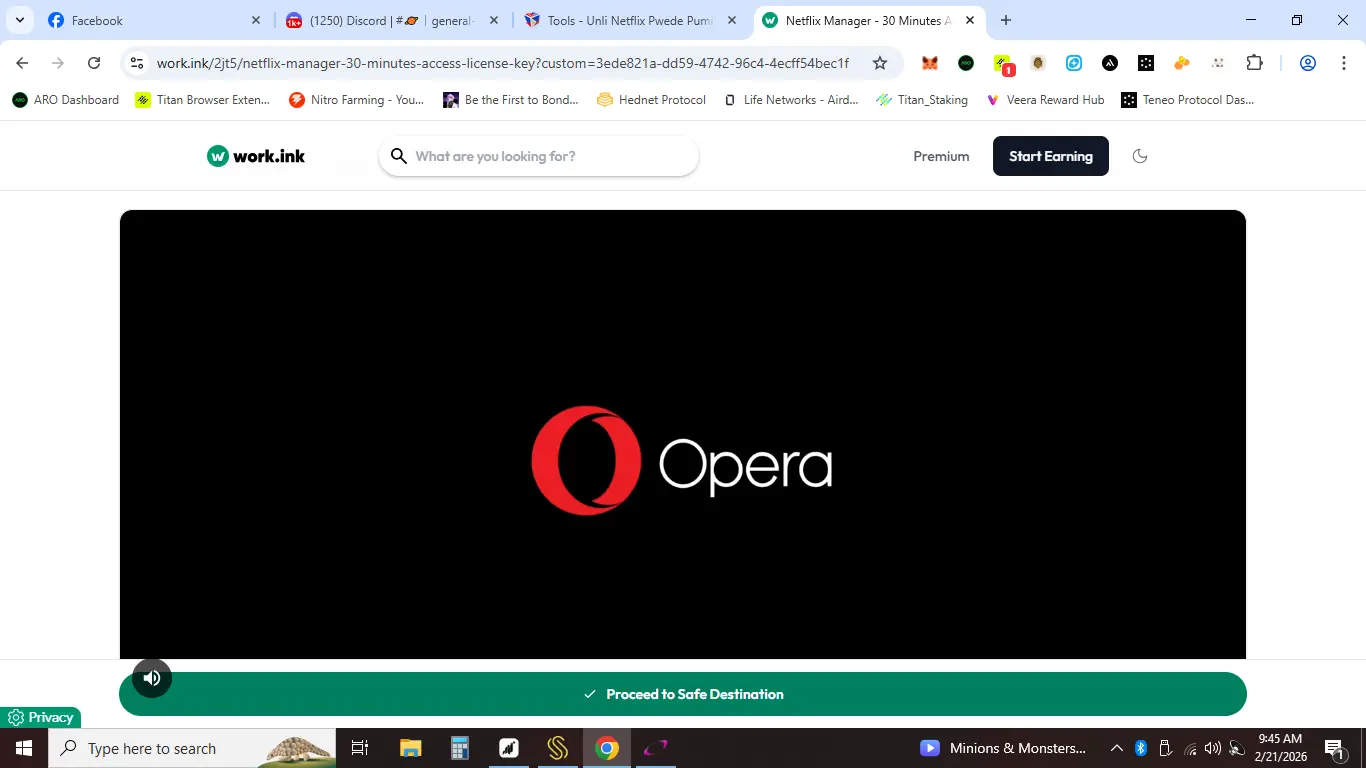Open the ARO extension icon
The width and height of the screenshot is (1366, 768).
coord(966,63)
